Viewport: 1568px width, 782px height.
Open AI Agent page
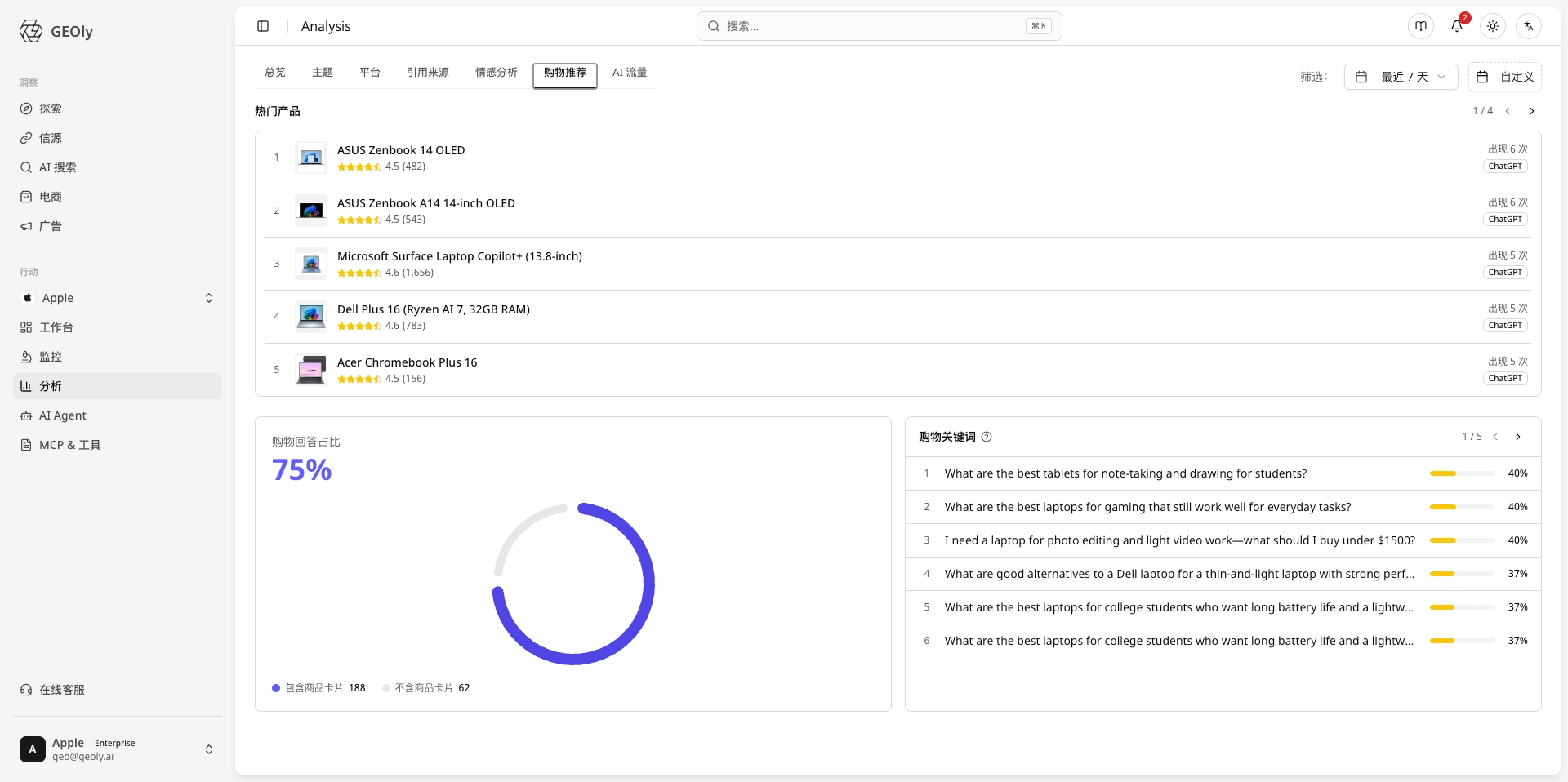tap(118, 415)
